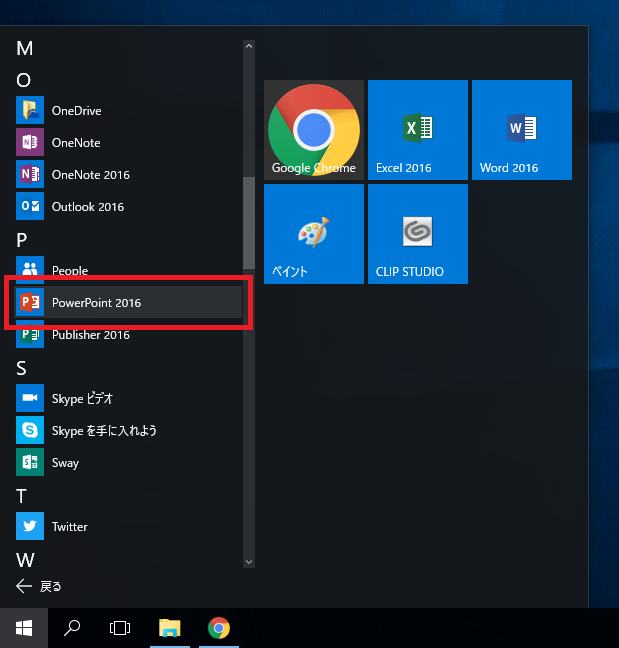The height and width of the screenshot is (648, 619).
Task: Launch ペイント tile
Action: point(313,234)
